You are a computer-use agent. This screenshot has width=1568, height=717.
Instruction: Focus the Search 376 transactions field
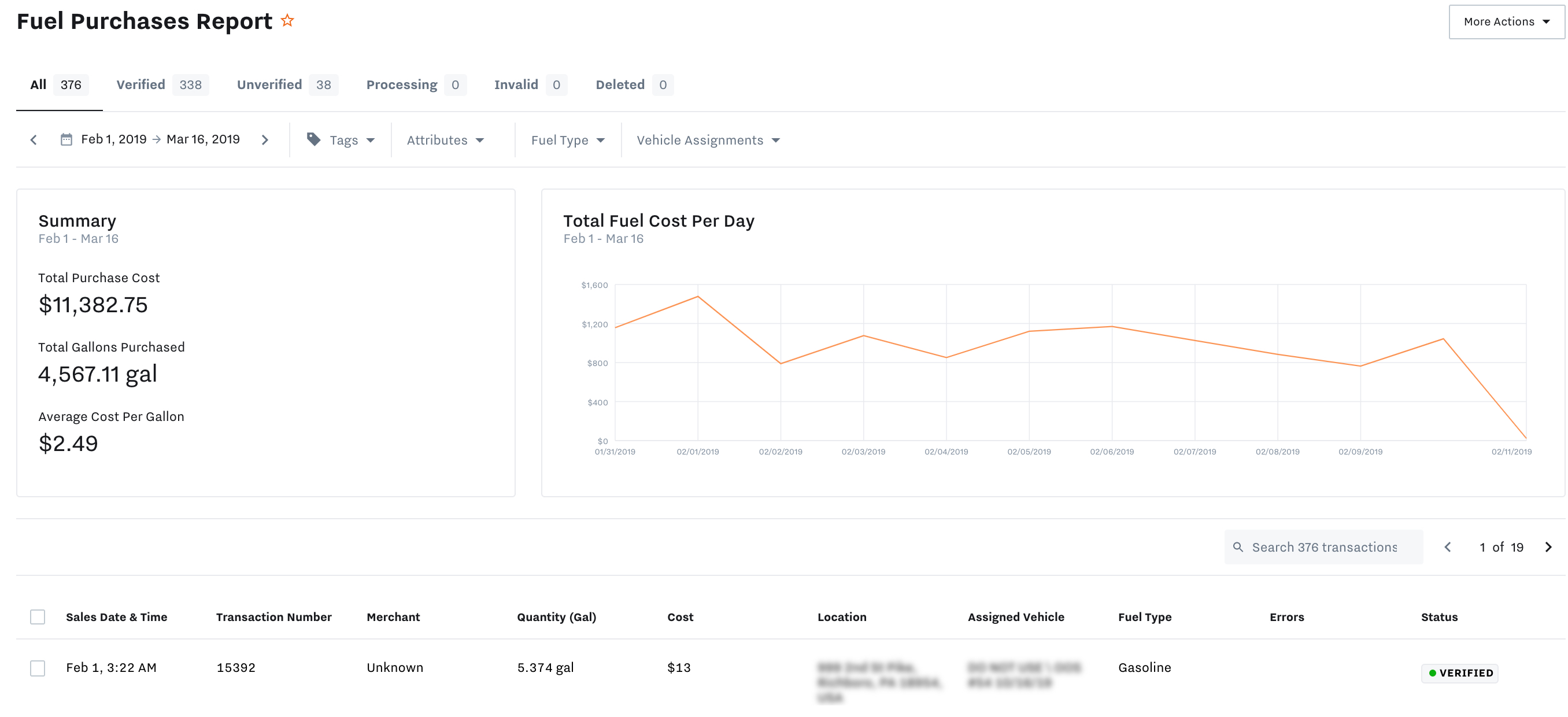[1324, 547]
